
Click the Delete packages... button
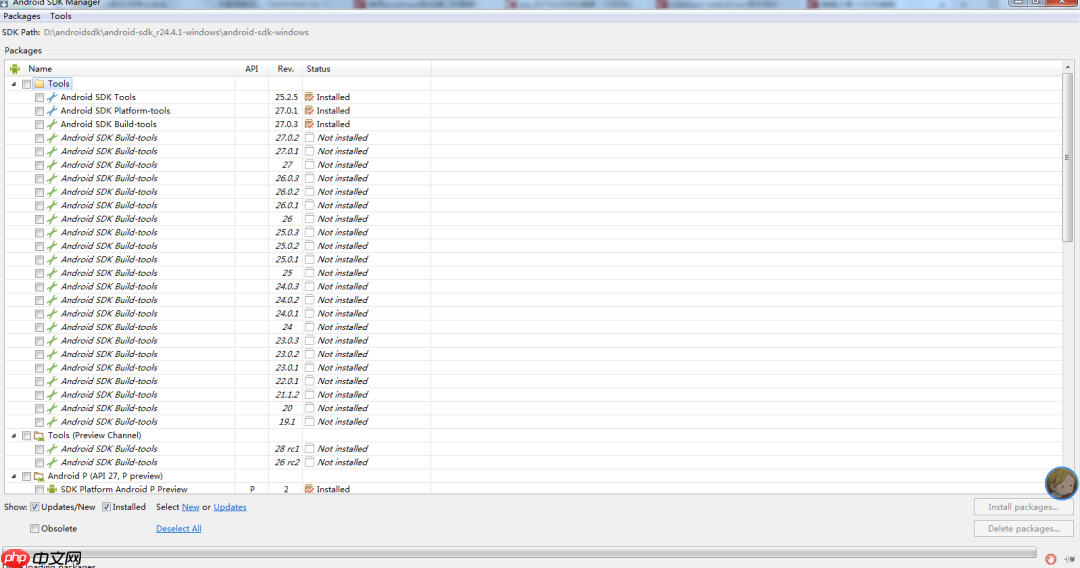pyautogui.click(x=1023, y=529)
